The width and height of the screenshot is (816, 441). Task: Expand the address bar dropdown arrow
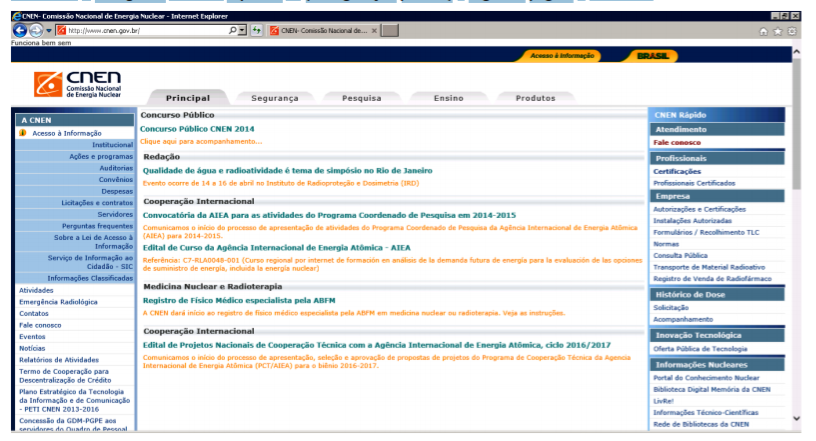point(242,31)
